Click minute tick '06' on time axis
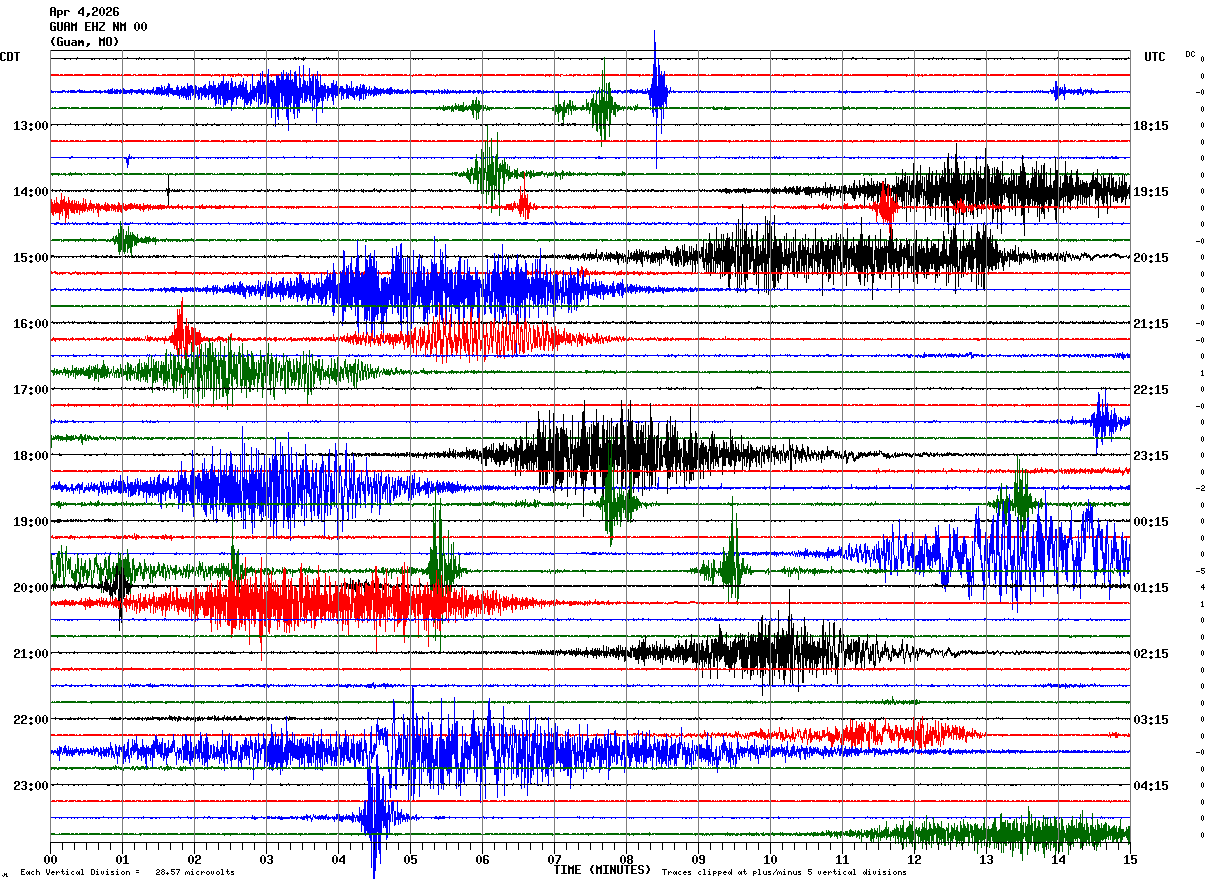 click(x=482, y=859)
